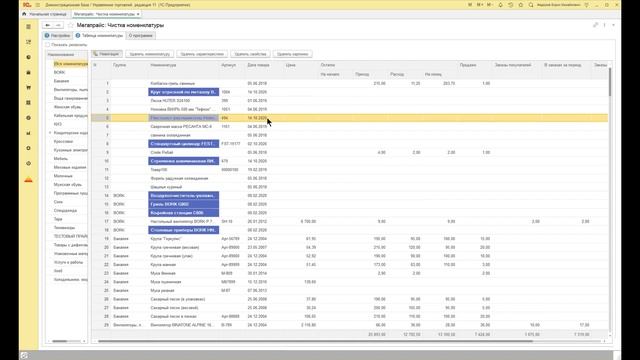Image resolution: width=640 pixels, height=360 pixels.
Task: Switch to Начальная страница tab
Action: (44, 14)
